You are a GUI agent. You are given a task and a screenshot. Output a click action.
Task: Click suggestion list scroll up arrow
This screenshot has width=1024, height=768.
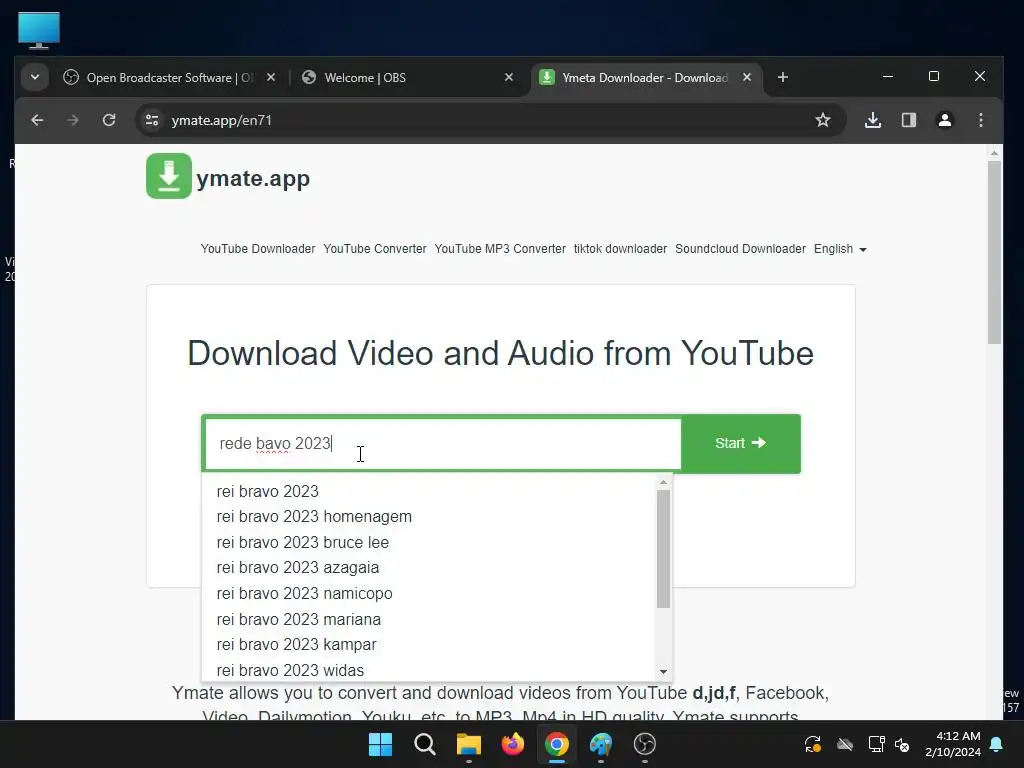664,482
